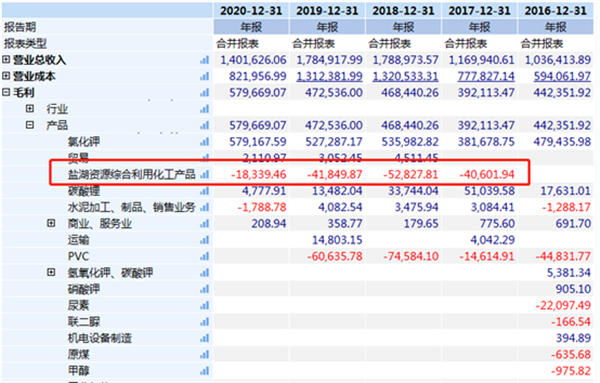Select 碳酸锂 product label
Viewport: 600px width, 383px height.
pyautogui.click(x=84, y=191)
